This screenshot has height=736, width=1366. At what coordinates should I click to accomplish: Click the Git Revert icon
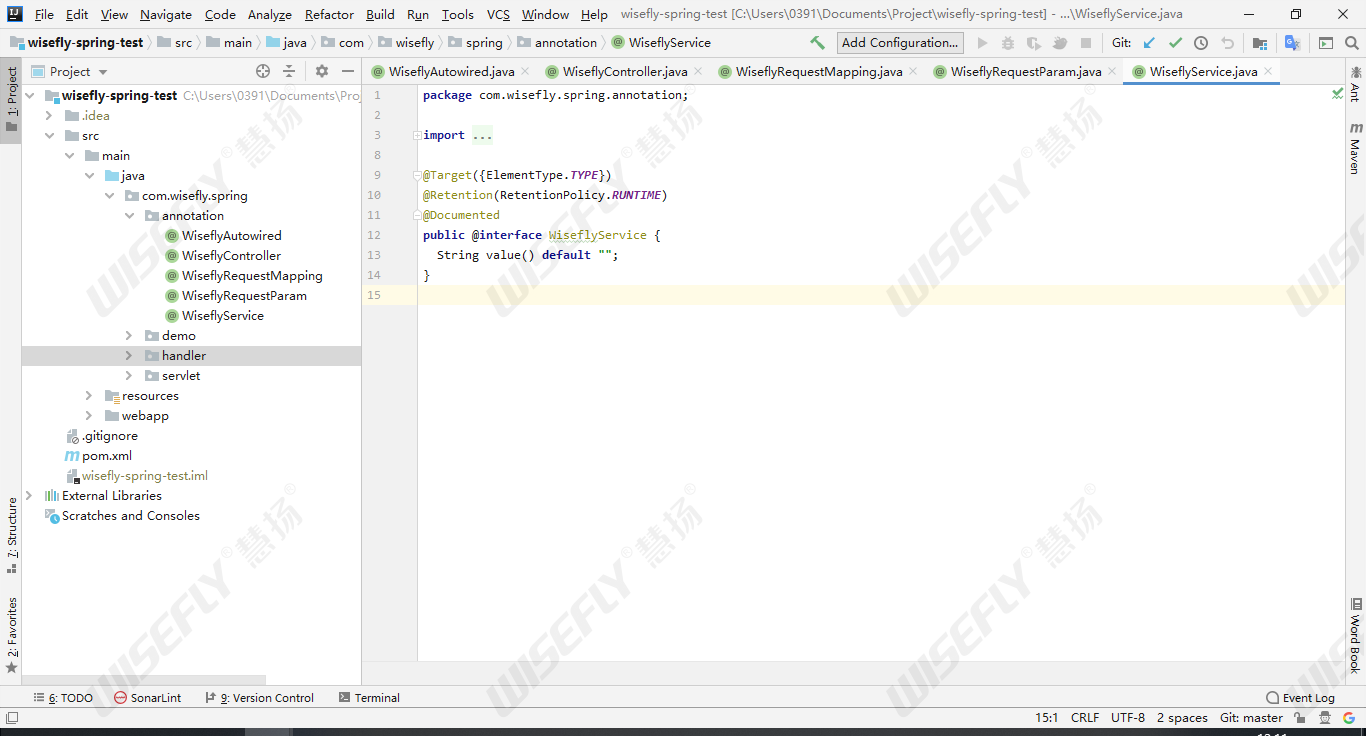click(1227, 43)
